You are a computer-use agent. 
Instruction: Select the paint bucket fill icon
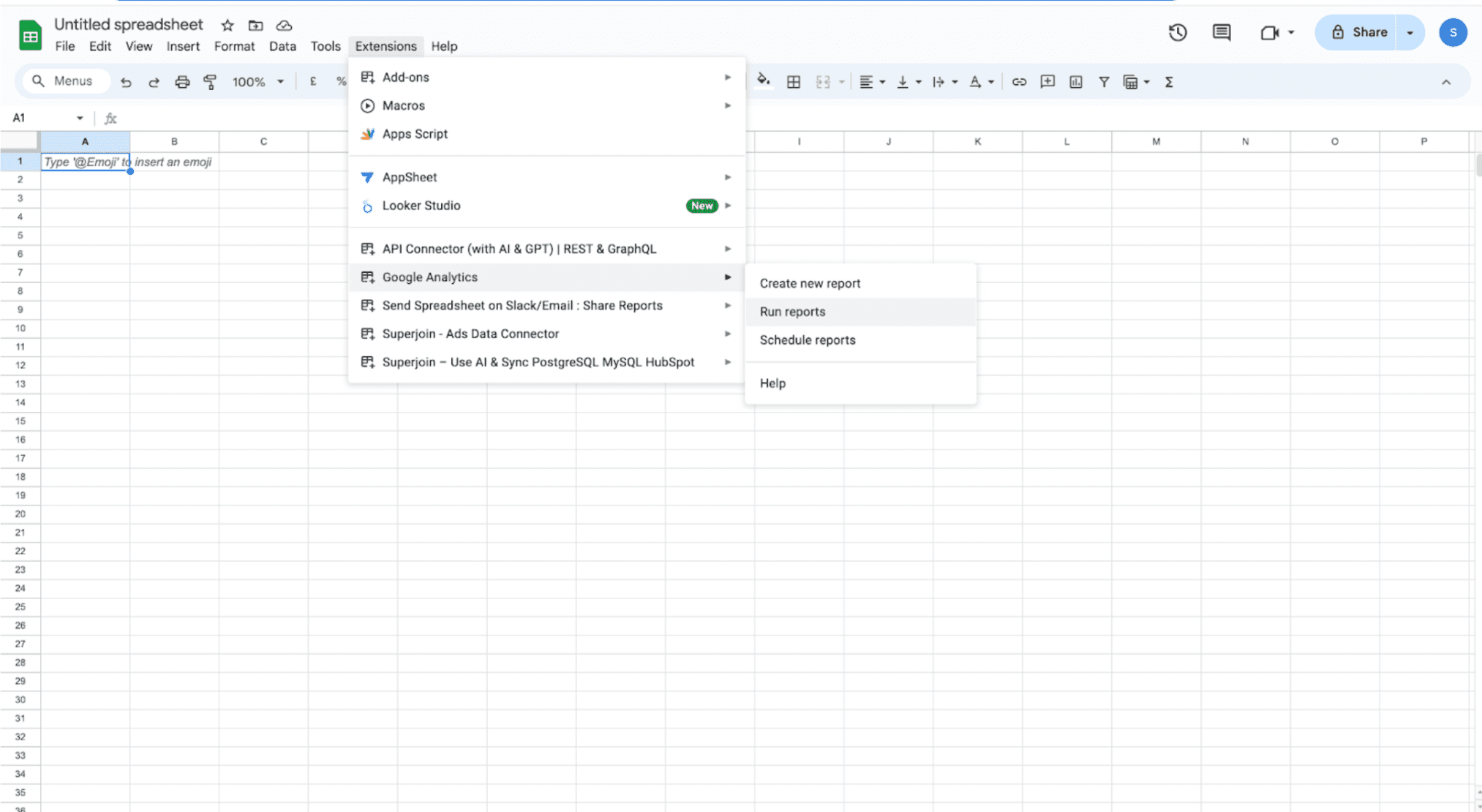pyautogui.click(x=762, y=81)
